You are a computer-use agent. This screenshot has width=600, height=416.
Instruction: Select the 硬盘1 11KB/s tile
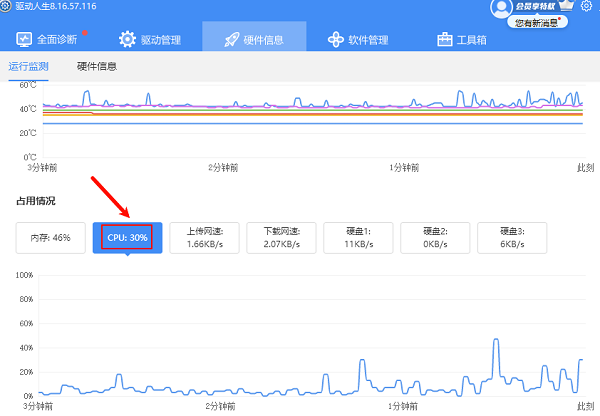[358, 238]
